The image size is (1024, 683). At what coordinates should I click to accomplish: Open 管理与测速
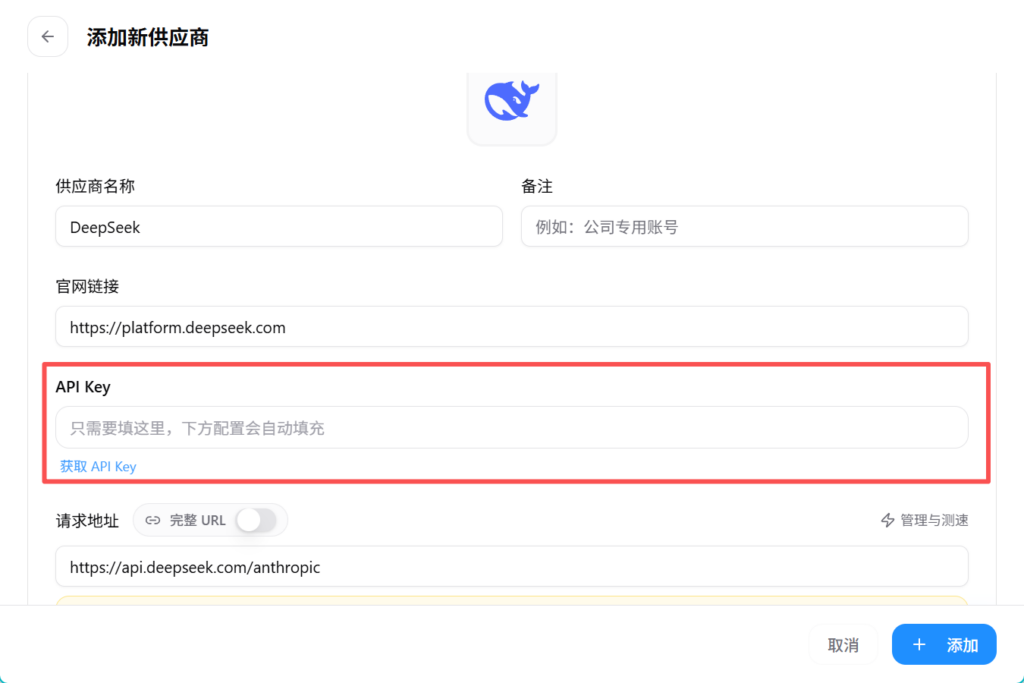tap(924, 520)
